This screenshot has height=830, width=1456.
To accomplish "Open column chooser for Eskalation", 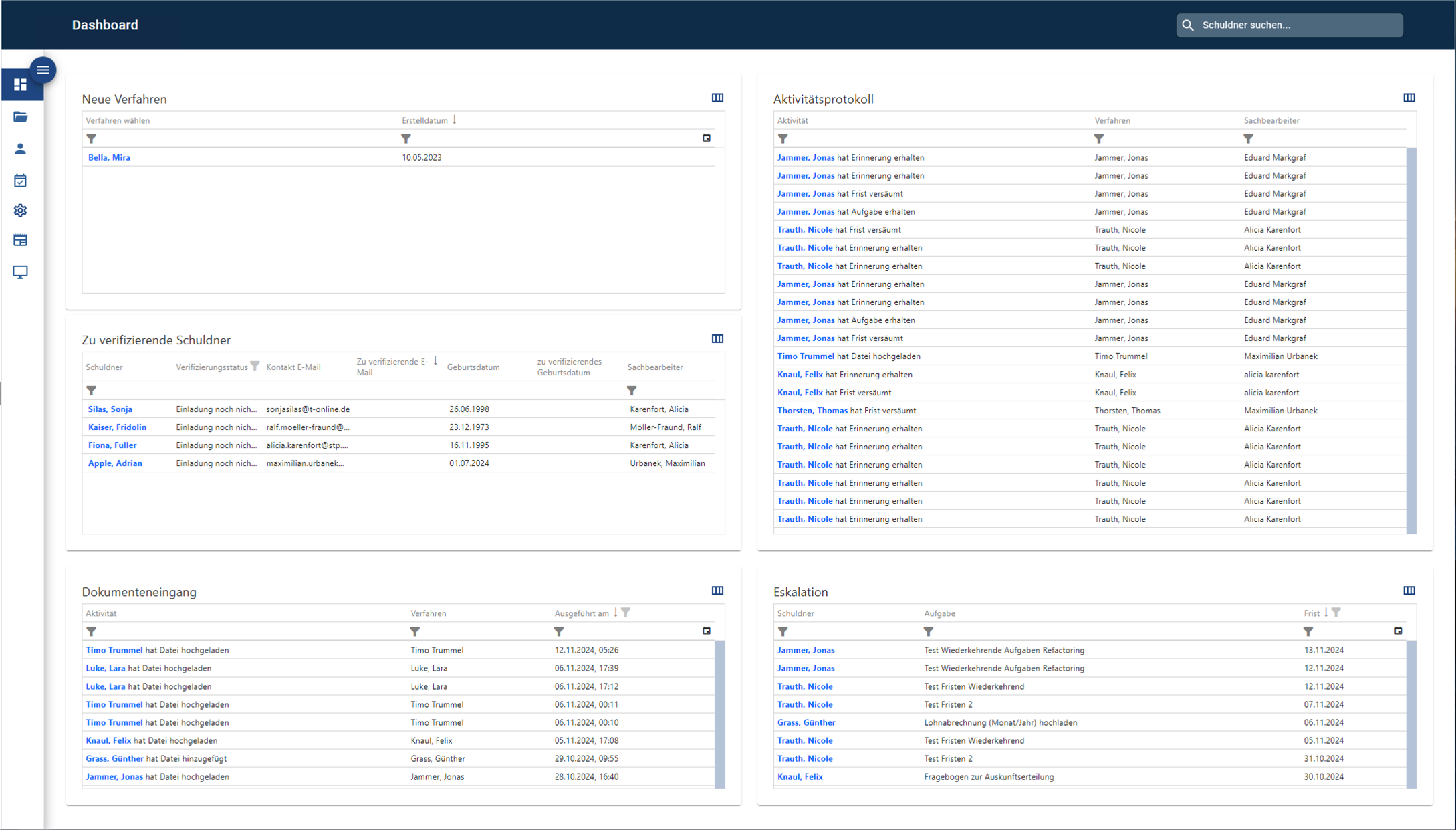I will [1409, 591].
